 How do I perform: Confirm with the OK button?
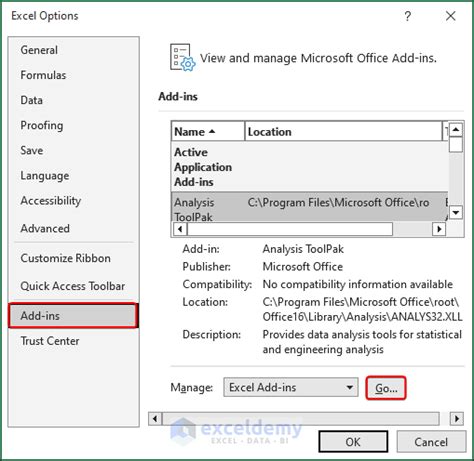pos(353,442)
